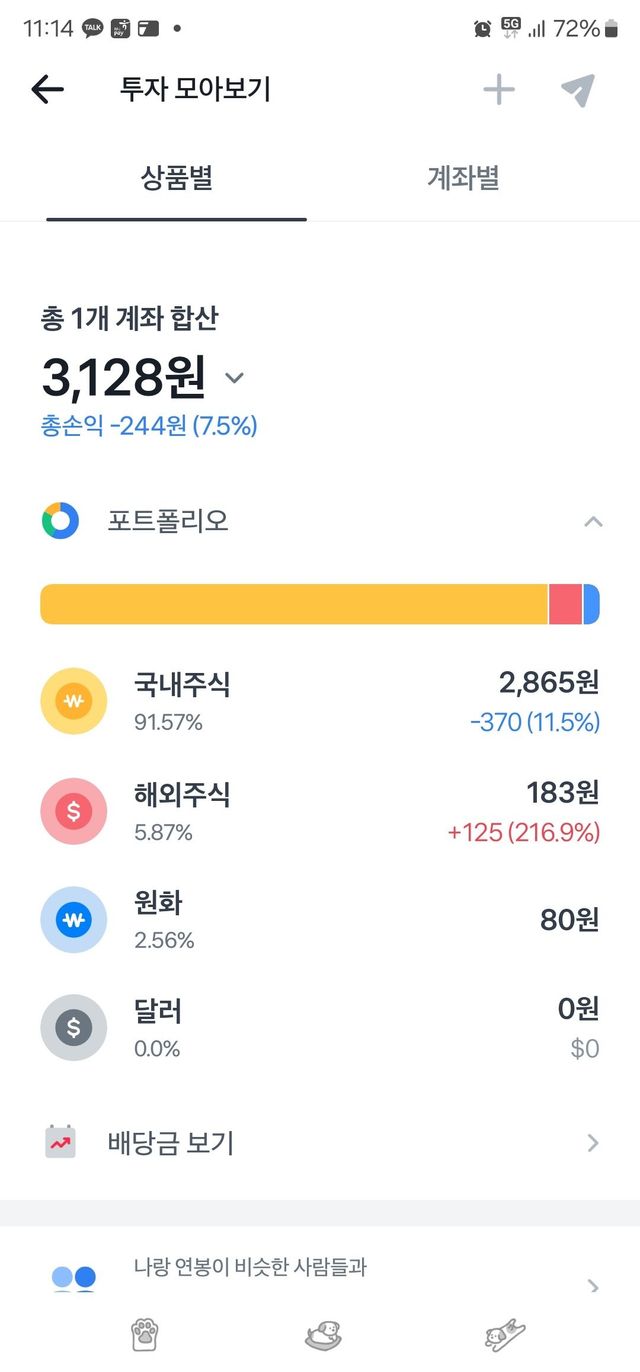The width and height of the screenshot is (640, 1372).
Task: Open 배당금 보기 with right chevron
Action: (x=593, y=1142)
